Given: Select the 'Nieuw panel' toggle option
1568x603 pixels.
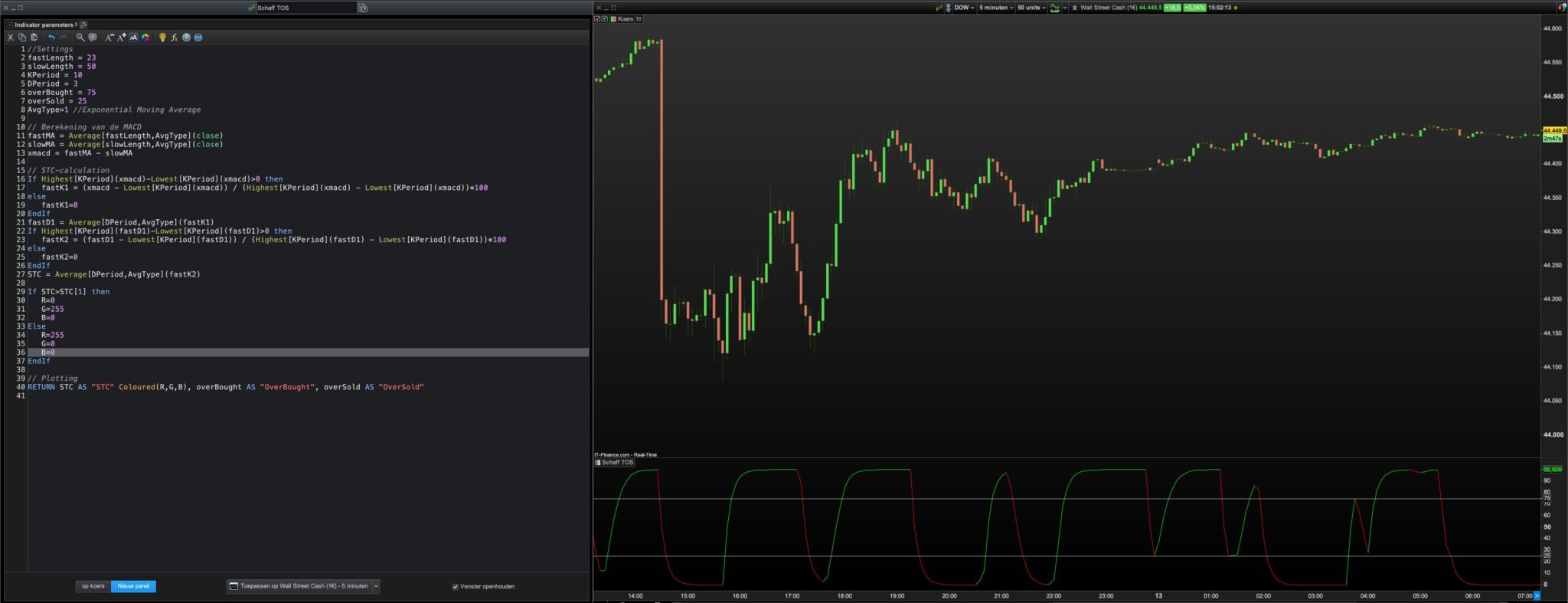Looking at the screenshot, I should point(133,586).
